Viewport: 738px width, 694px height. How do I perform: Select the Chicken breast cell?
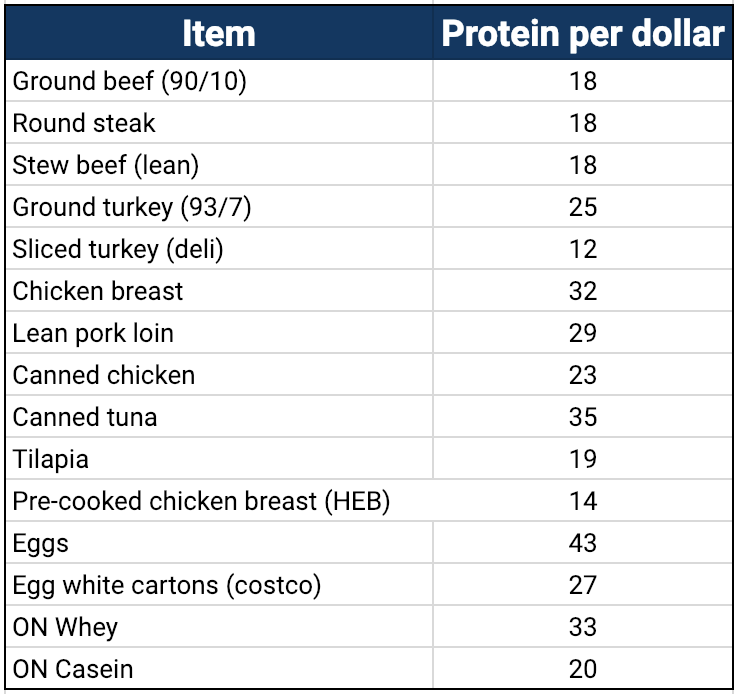click(x=98, y=291)
